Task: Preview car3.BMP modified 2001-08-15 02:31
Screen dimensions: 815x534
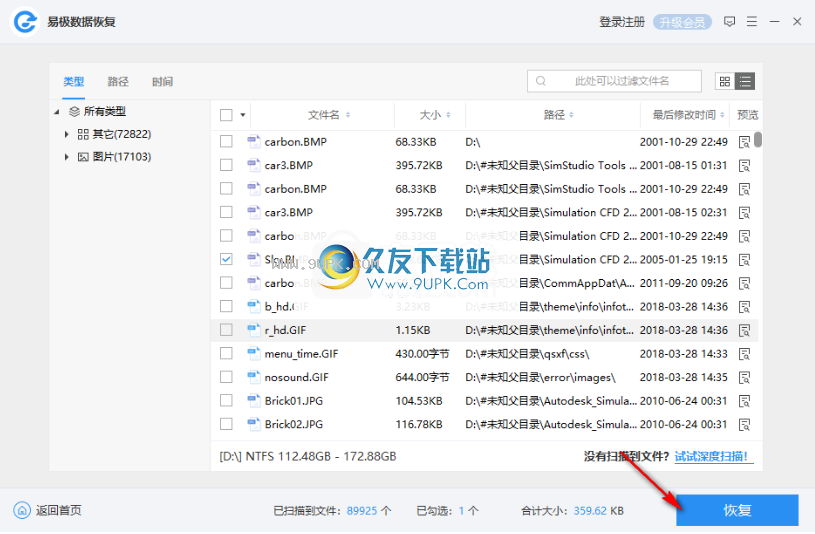Action: click(744, 213)
